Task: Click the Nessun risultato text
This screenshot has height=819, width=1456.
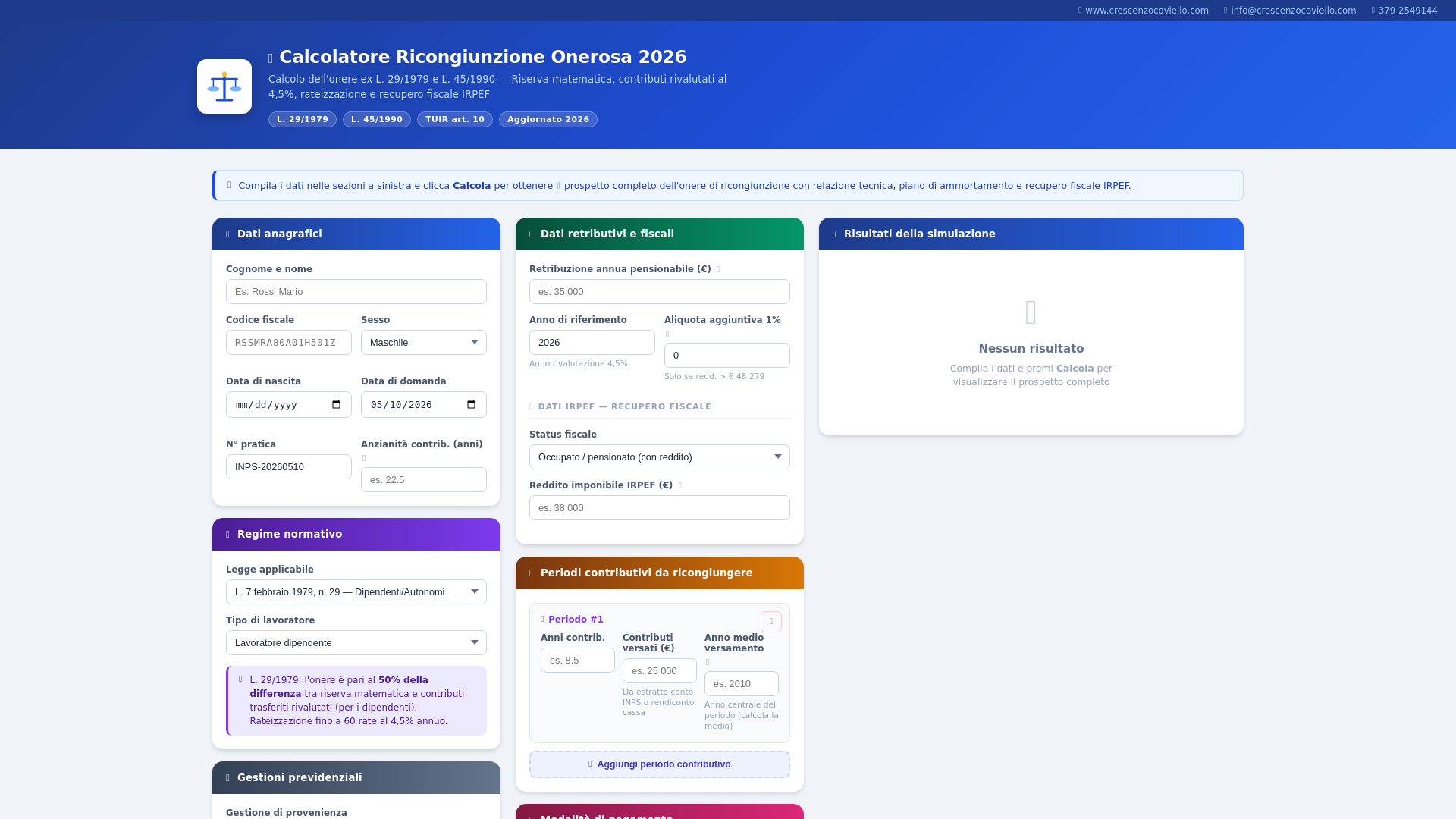Action: click(x=1031, y=349)
